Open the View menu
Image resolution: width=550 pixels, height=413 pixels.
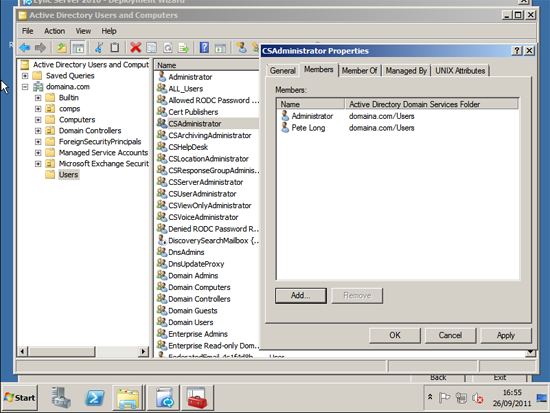click(83, 31)
